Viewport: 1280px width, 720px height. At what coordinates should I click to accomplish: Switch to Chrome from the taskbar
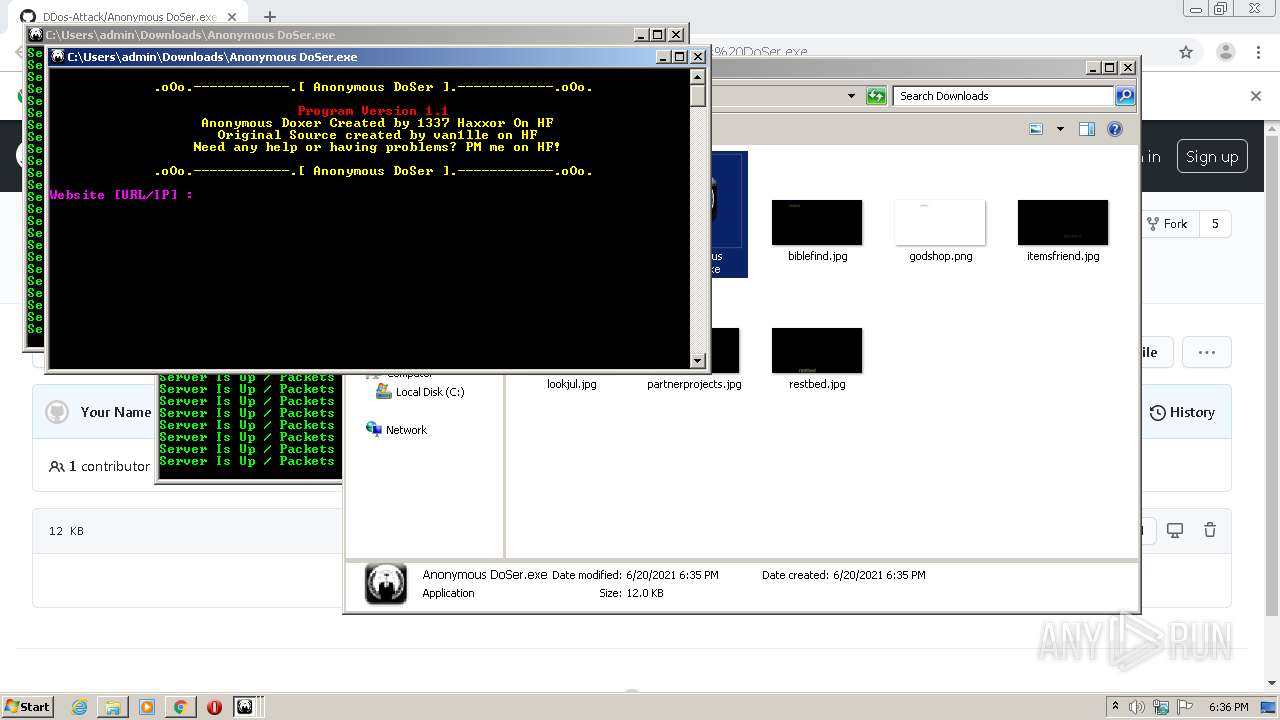coord(180,706)
